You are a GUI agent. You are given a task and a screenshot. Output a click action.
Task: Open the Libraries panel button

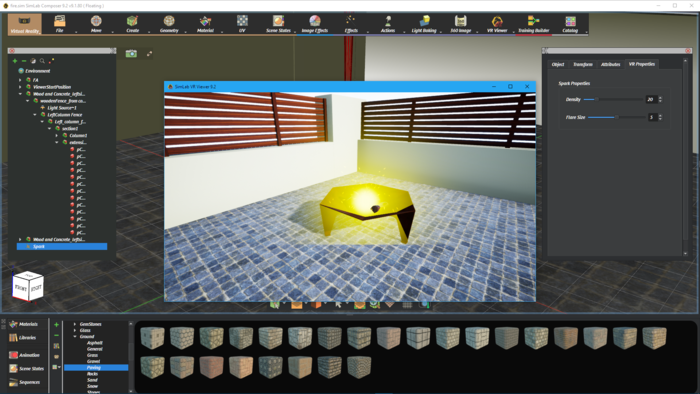pyautogui.click(x=22, y=338)
